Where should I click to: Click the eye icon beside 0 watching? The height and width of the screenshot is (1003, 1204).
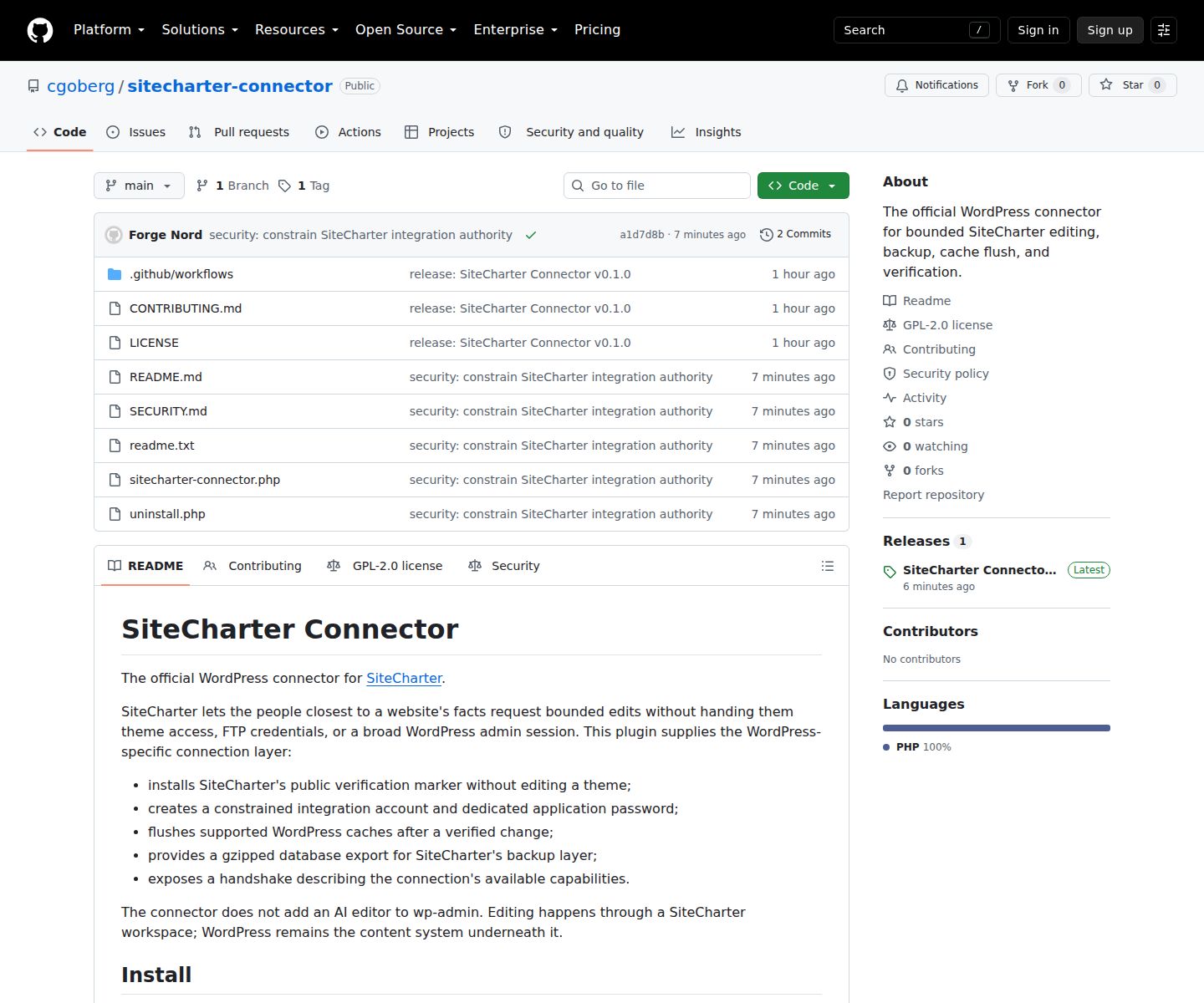click(x=890, y=446)
